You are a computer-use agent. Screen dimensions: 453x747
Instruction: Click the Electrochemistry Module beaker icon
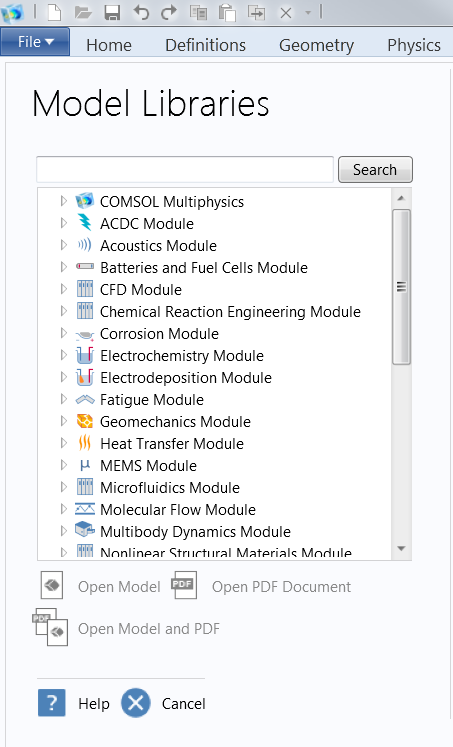coord(85,355)
